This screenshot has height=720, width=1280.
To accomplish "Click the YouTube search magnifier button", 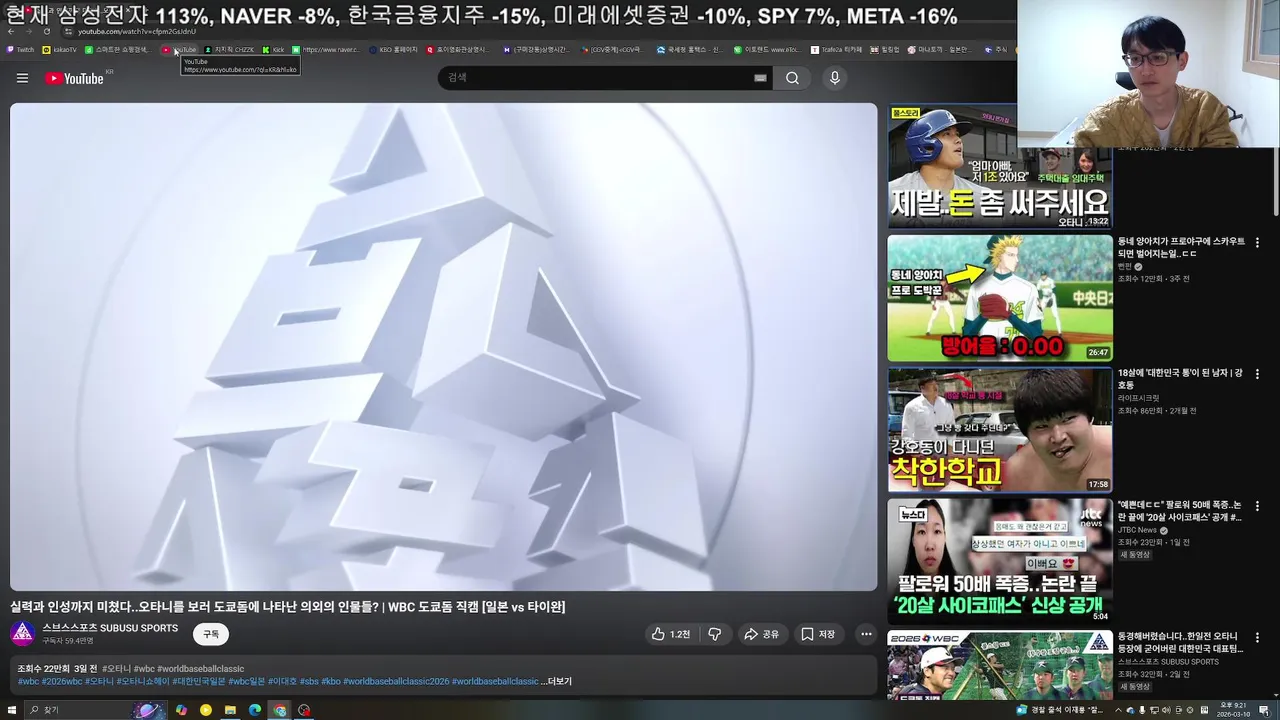I will point(792,78).
